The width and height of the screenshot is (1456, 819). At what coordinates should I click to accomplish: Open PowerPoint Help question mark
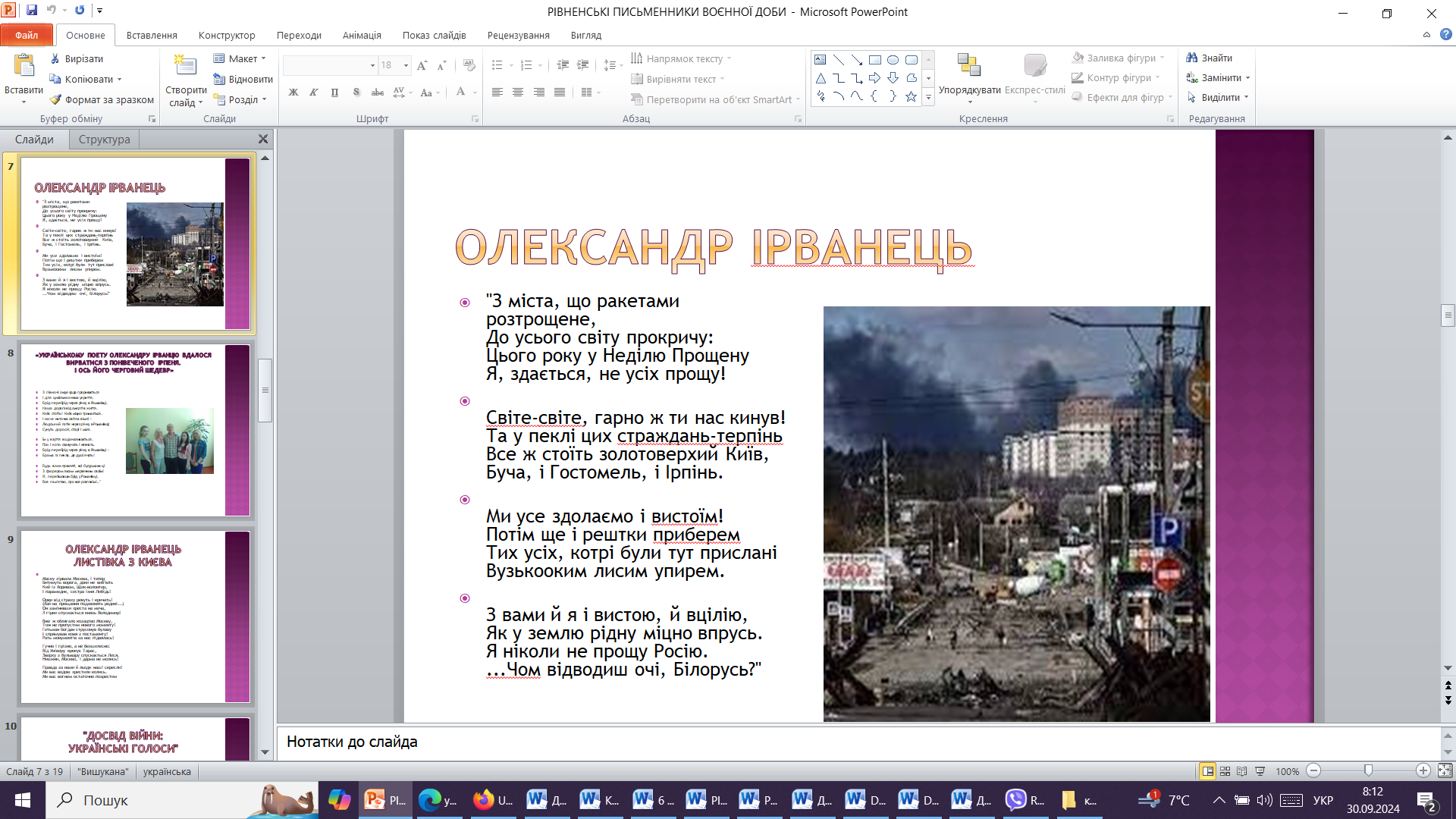tap(1445, 35)
